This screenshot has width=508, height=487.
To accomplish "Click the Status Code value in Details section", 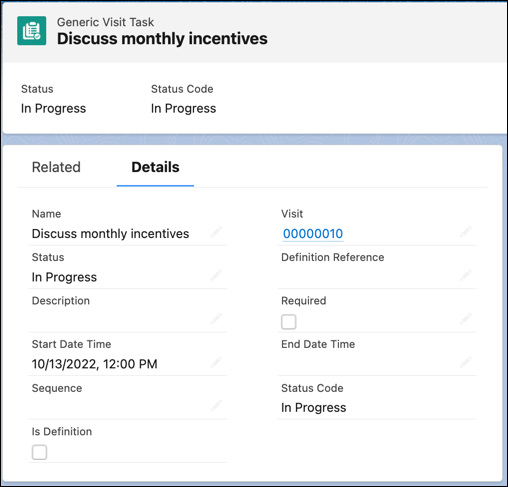I will pyautogui.click(x=314, y=408).
